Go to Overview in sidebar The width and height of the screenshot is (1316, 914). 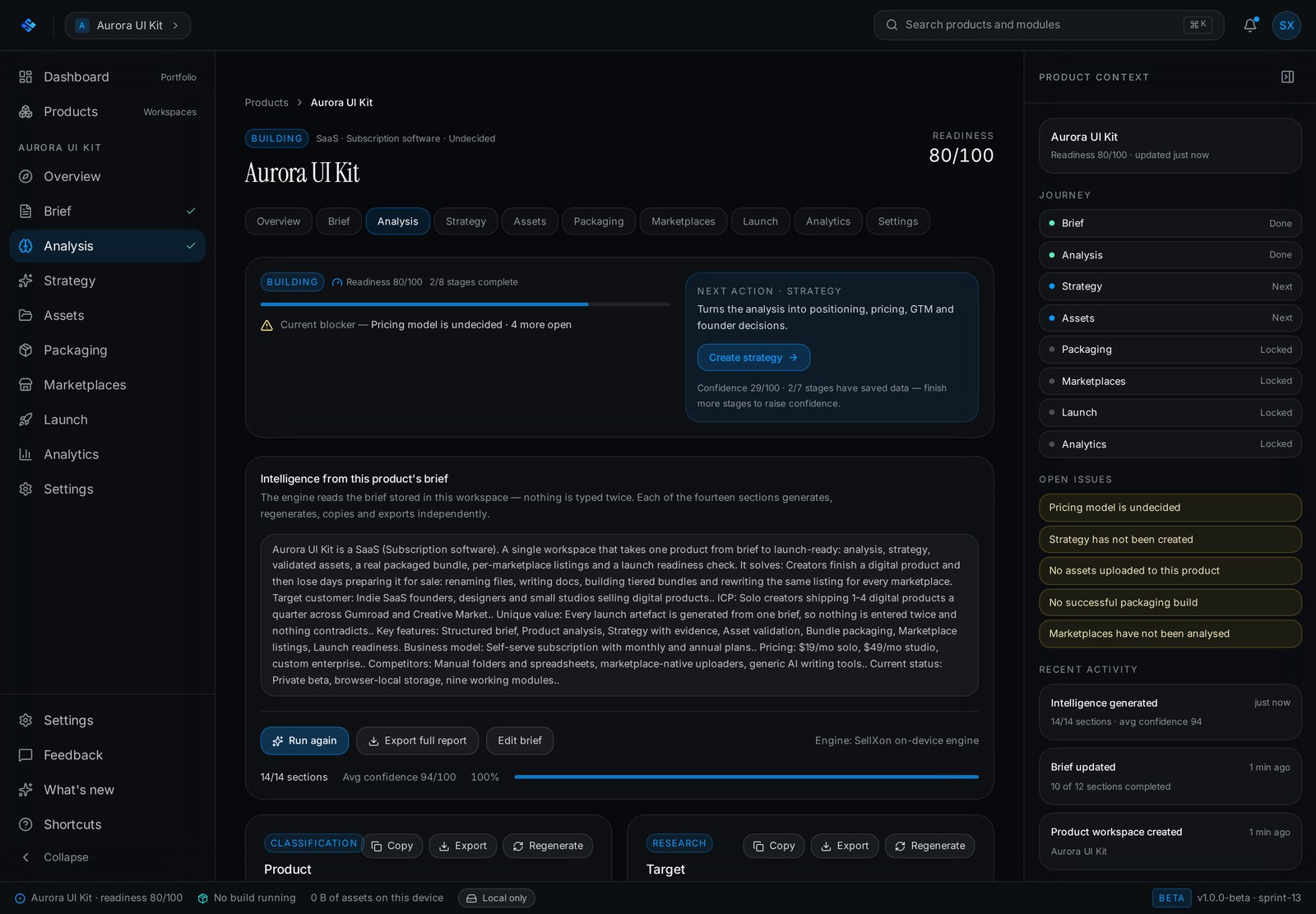tap(108, 176)
